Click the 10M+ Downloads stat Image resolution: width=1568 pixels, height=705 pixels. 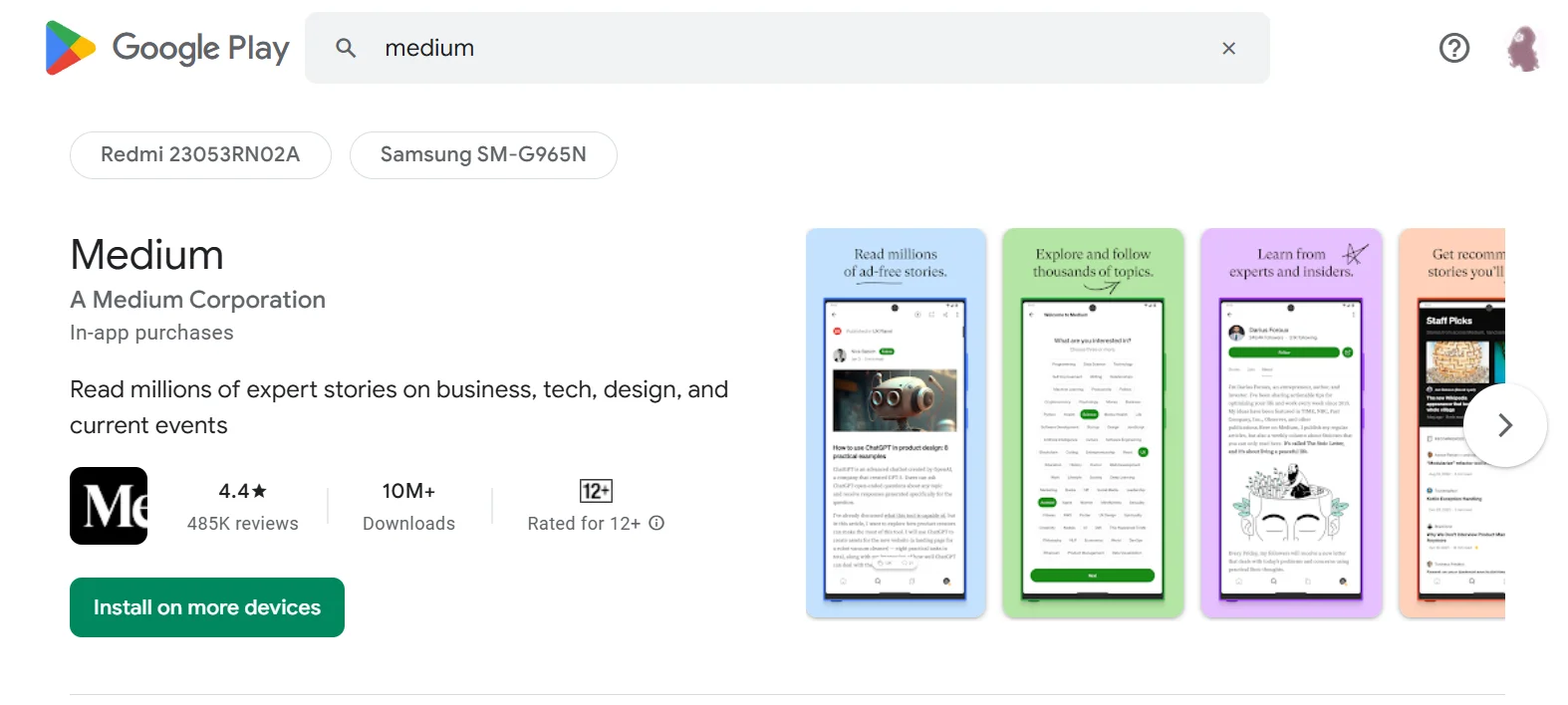pos(408,506)
